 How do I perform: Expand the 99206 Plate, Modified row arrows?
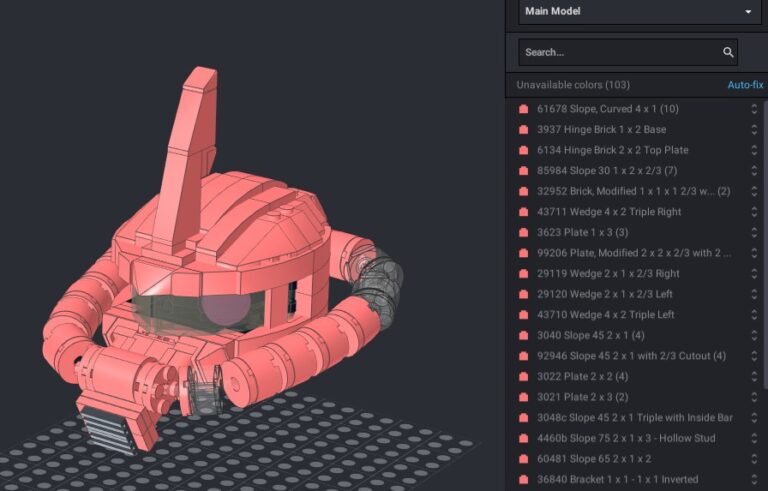pos(754,253)
